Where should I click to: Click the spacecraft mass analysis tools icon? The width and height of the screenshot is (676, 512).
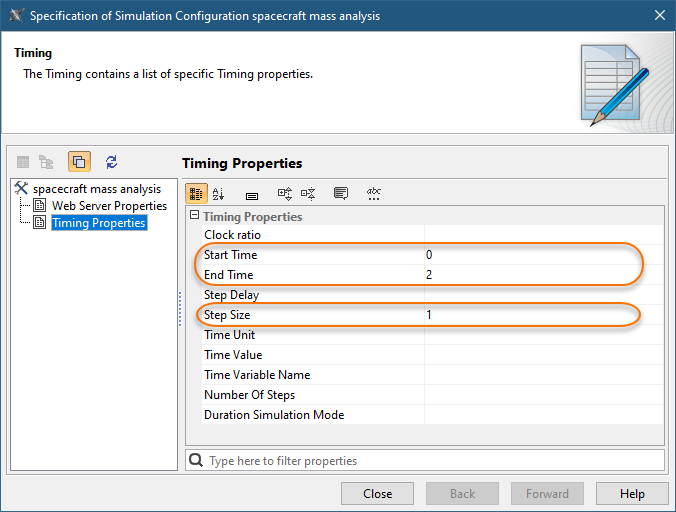21,189
